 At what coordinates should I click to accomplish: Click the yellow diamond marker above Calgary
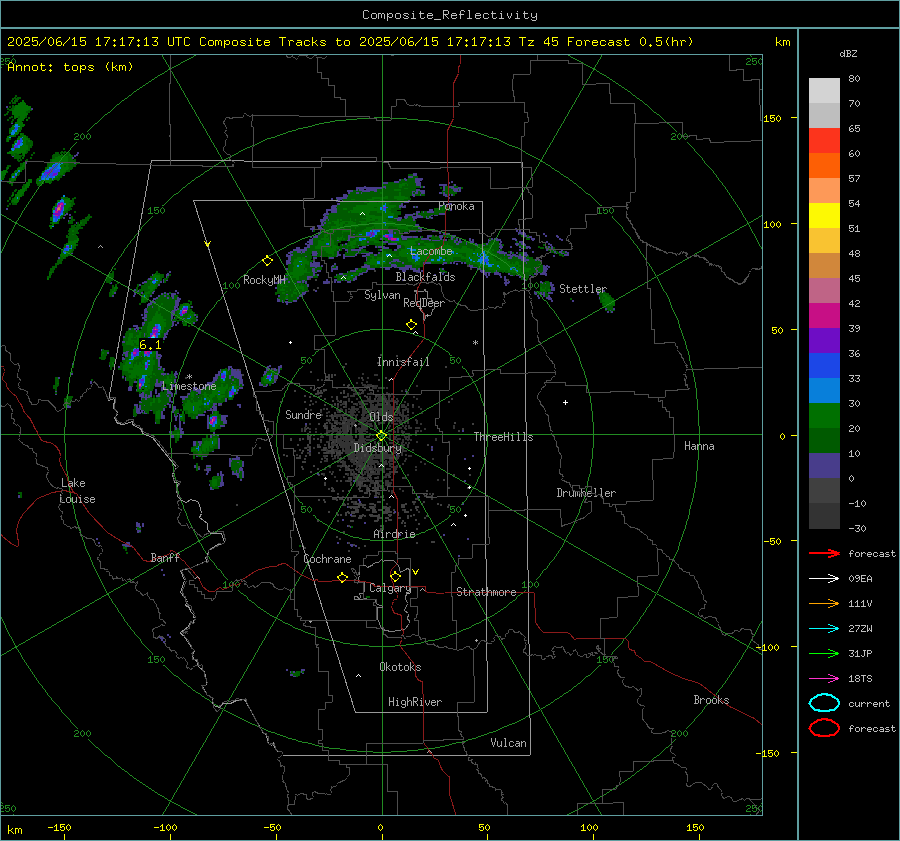click(395, 576)
